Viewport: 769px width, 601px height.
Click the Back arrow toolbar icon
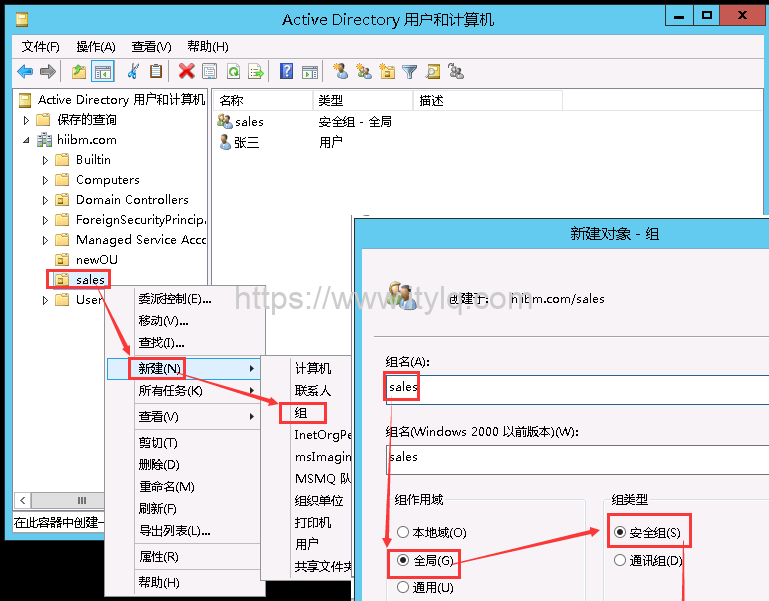[x=25, y=72]
